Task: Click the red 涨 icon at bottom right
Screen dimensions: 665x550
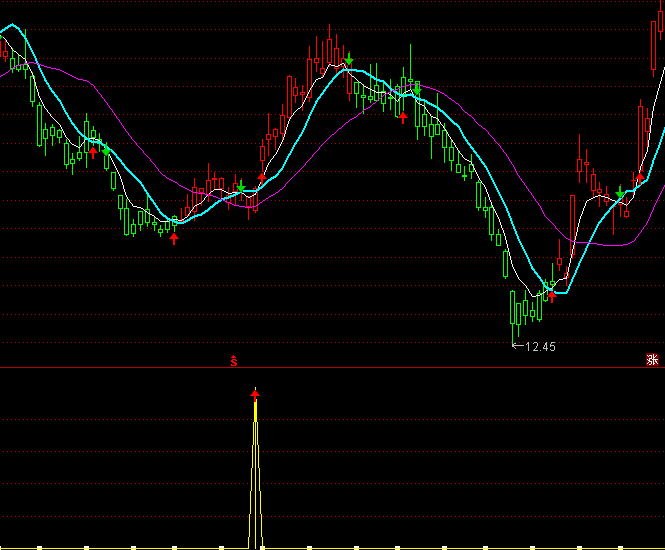Action: click(x=653, y=361)
